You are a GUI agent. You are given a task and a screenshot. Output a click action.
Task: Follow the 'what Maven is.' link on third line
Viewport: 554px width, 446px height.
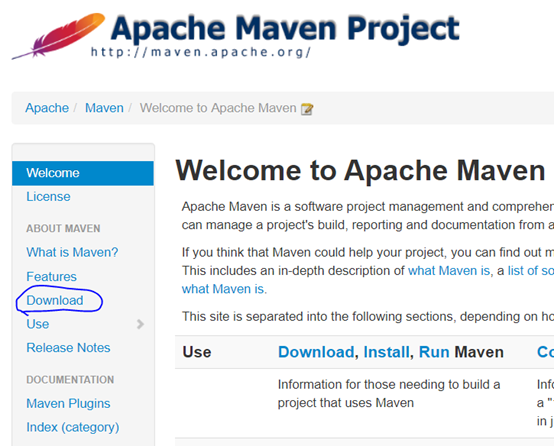pyautogui.click(x=224, y=289)
